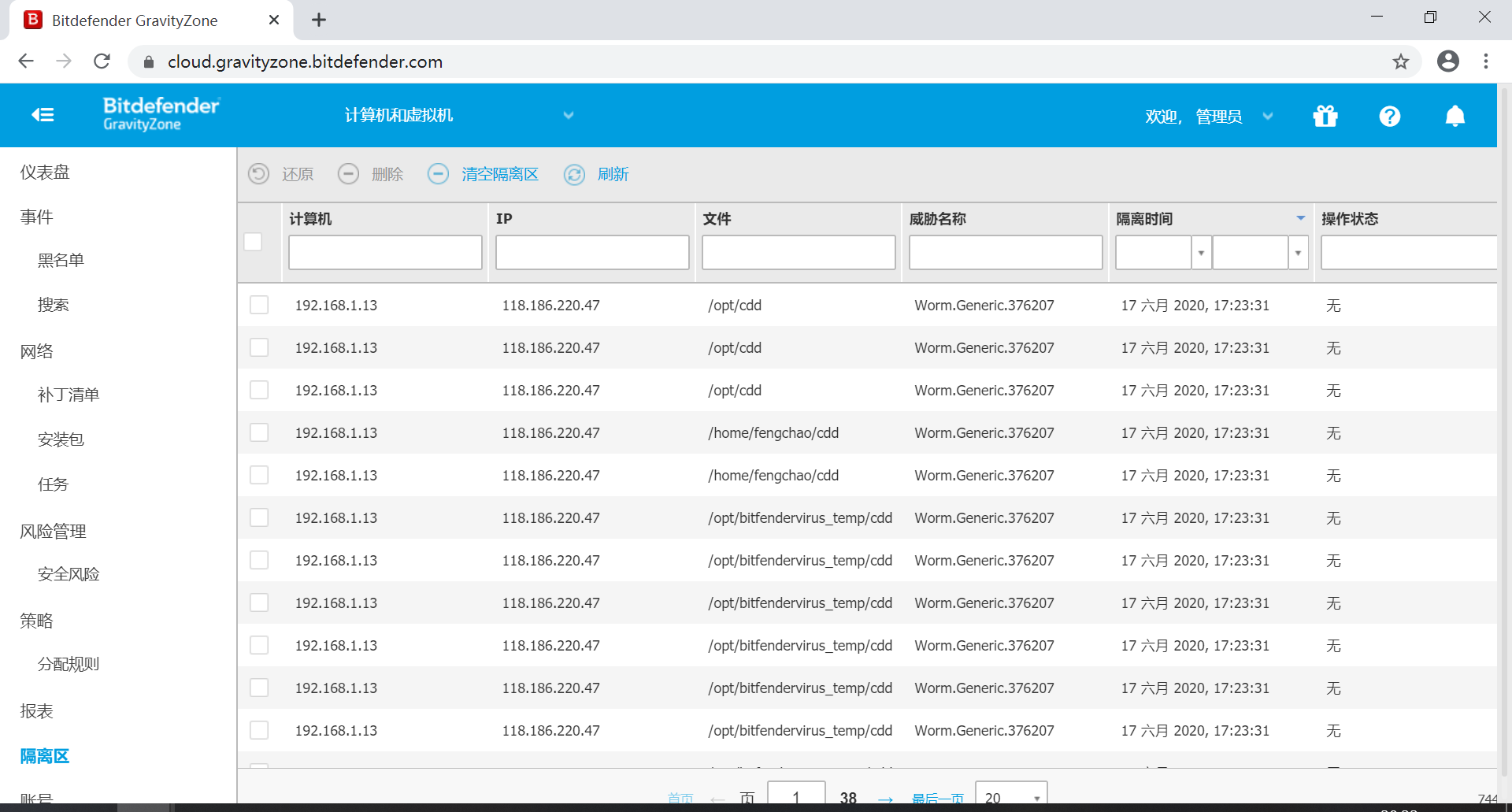Open 网络 section in sidebar

pyautogui.click(x=36, y=351)
